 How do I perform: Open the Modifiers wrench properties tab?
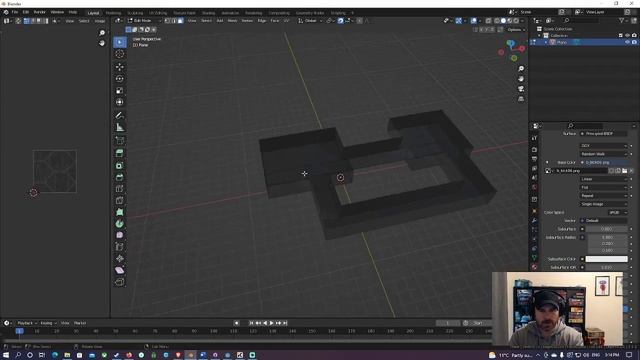[534, 220]
